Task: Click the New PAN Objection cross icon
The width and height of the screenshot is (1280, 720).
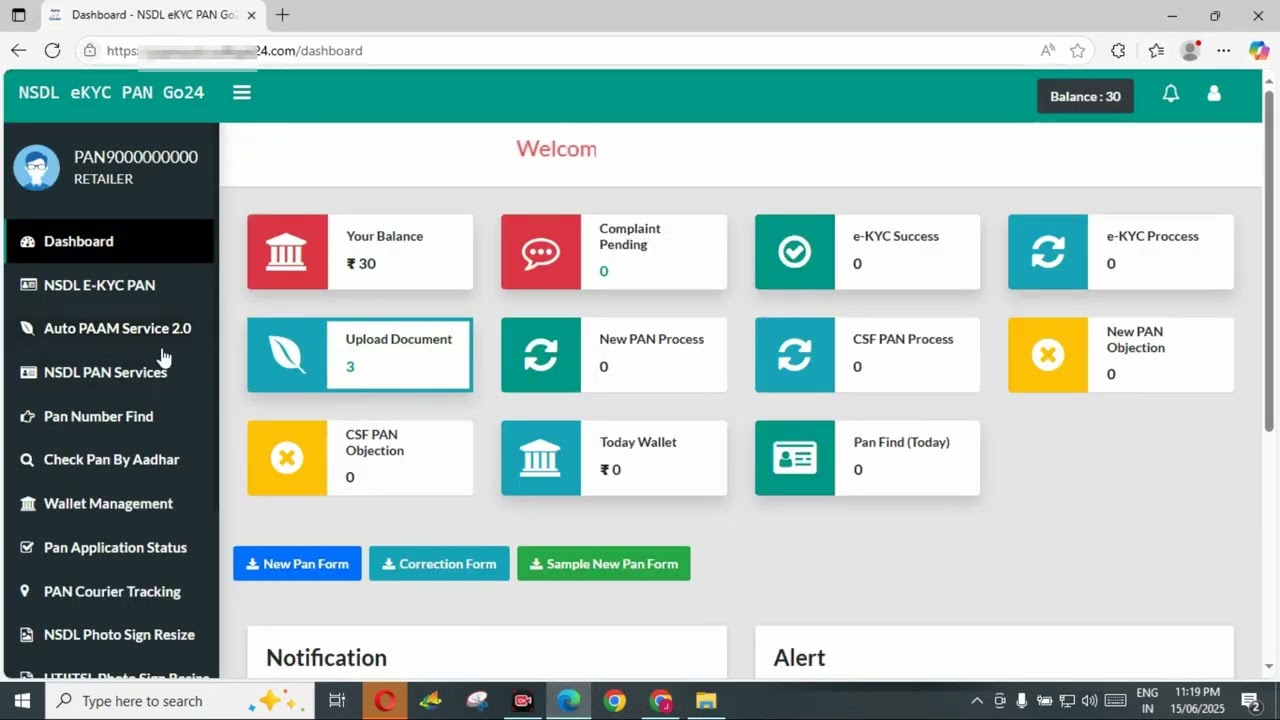Action: pyautogui.click(x=1048, y=355)
